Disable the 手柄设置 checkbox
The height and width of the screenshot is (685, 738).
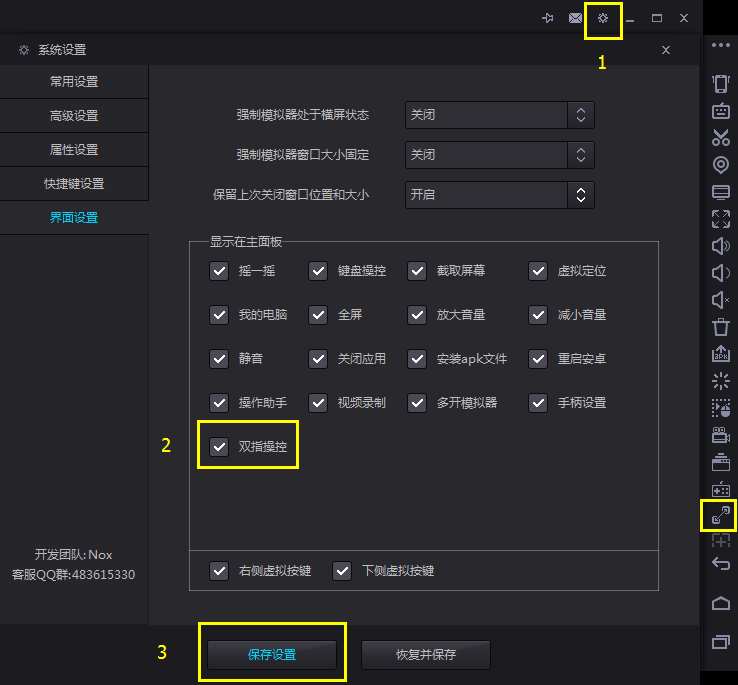[538, 403]
